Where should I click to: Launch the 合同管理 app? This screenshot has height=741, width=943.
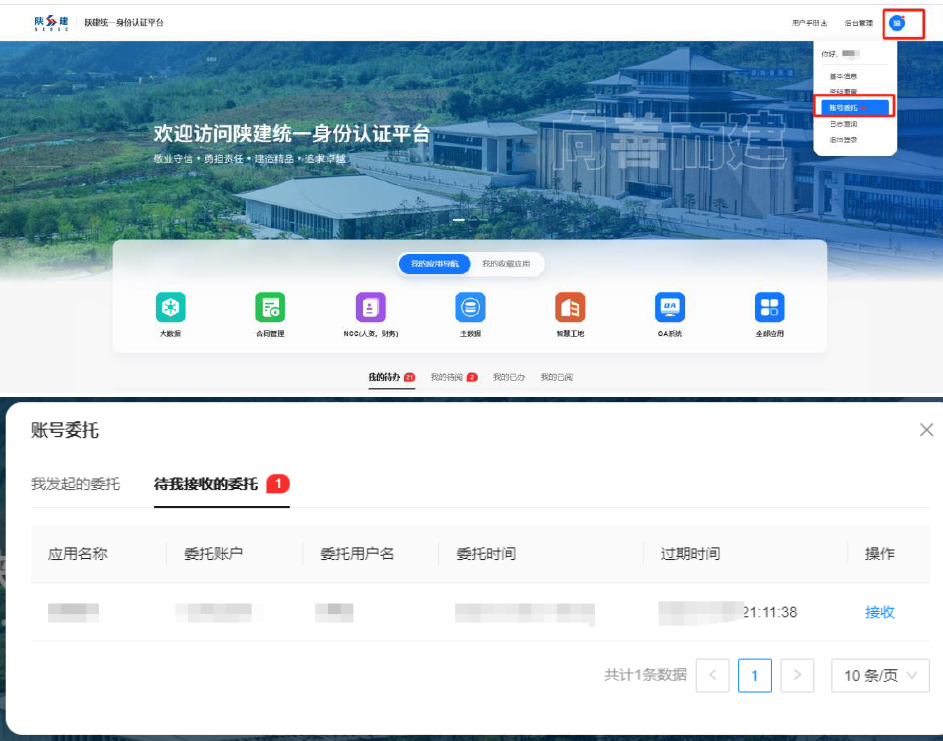coord(270,308)
